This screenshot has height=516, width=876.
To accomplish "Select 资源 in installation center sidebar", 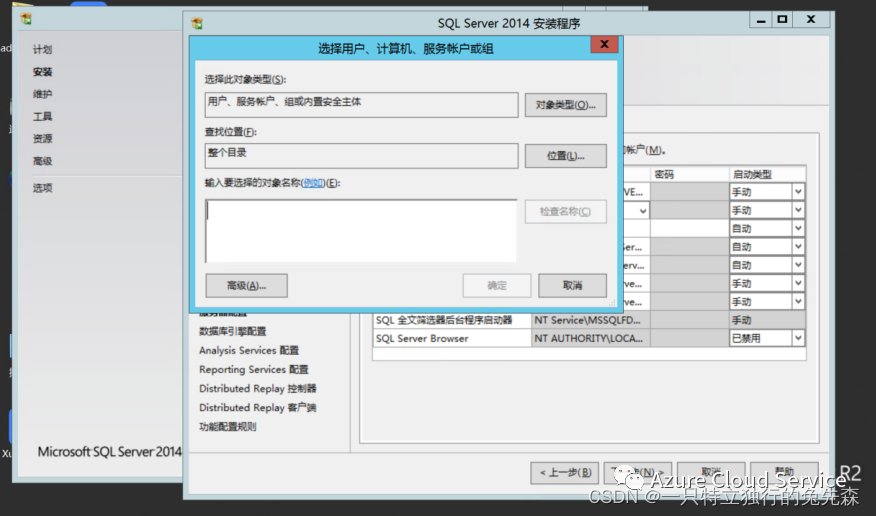I will click(42, 139).
